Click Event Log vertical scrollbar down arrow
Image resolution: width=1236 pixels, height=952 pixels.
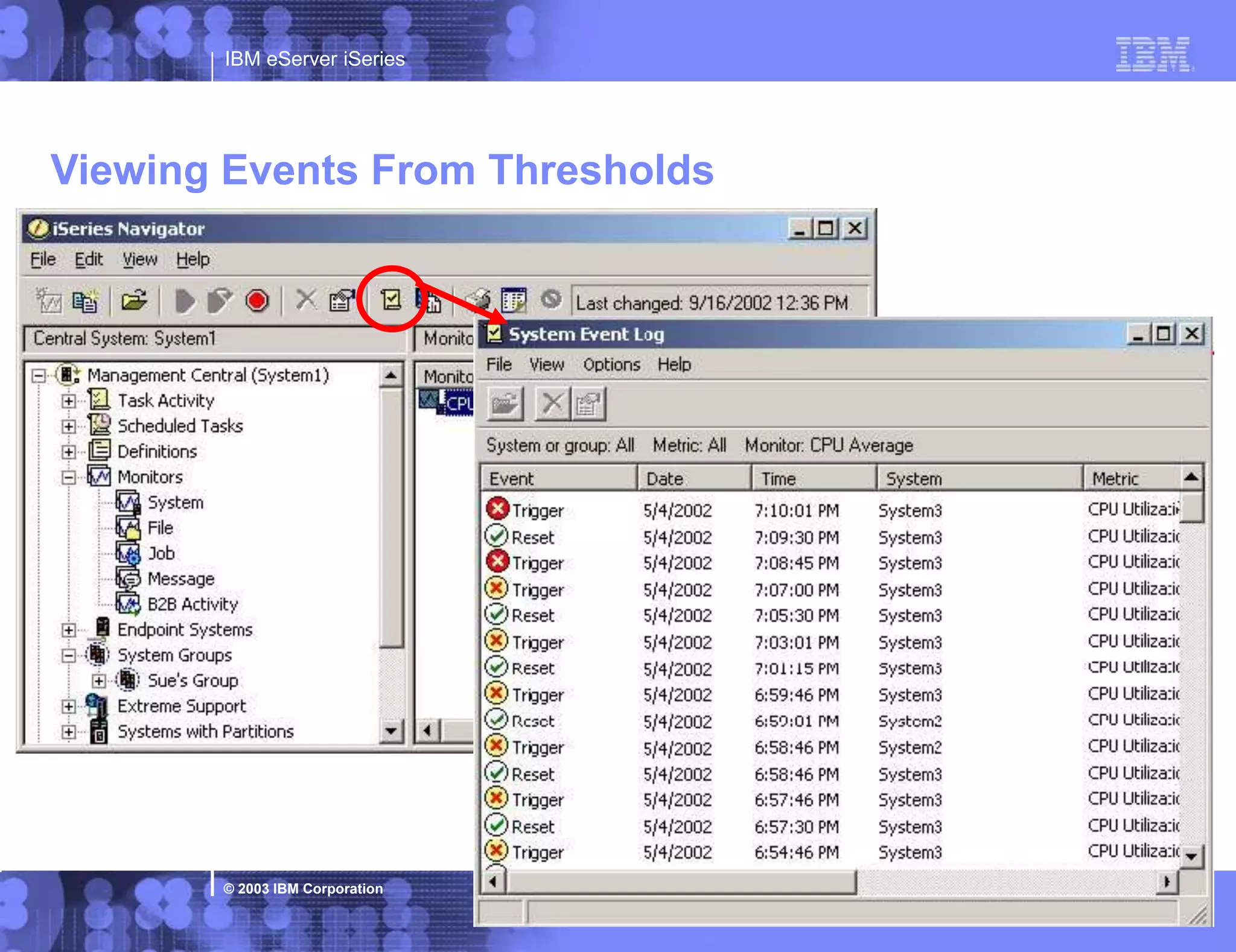(1191, 856)
